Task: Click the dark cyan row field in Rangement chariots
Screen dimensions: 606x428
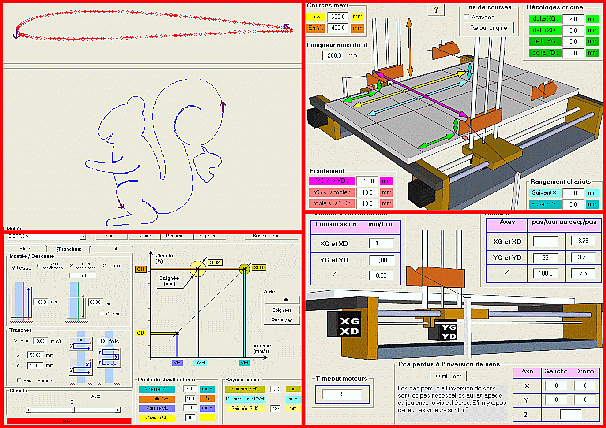Action: point(573,204)
